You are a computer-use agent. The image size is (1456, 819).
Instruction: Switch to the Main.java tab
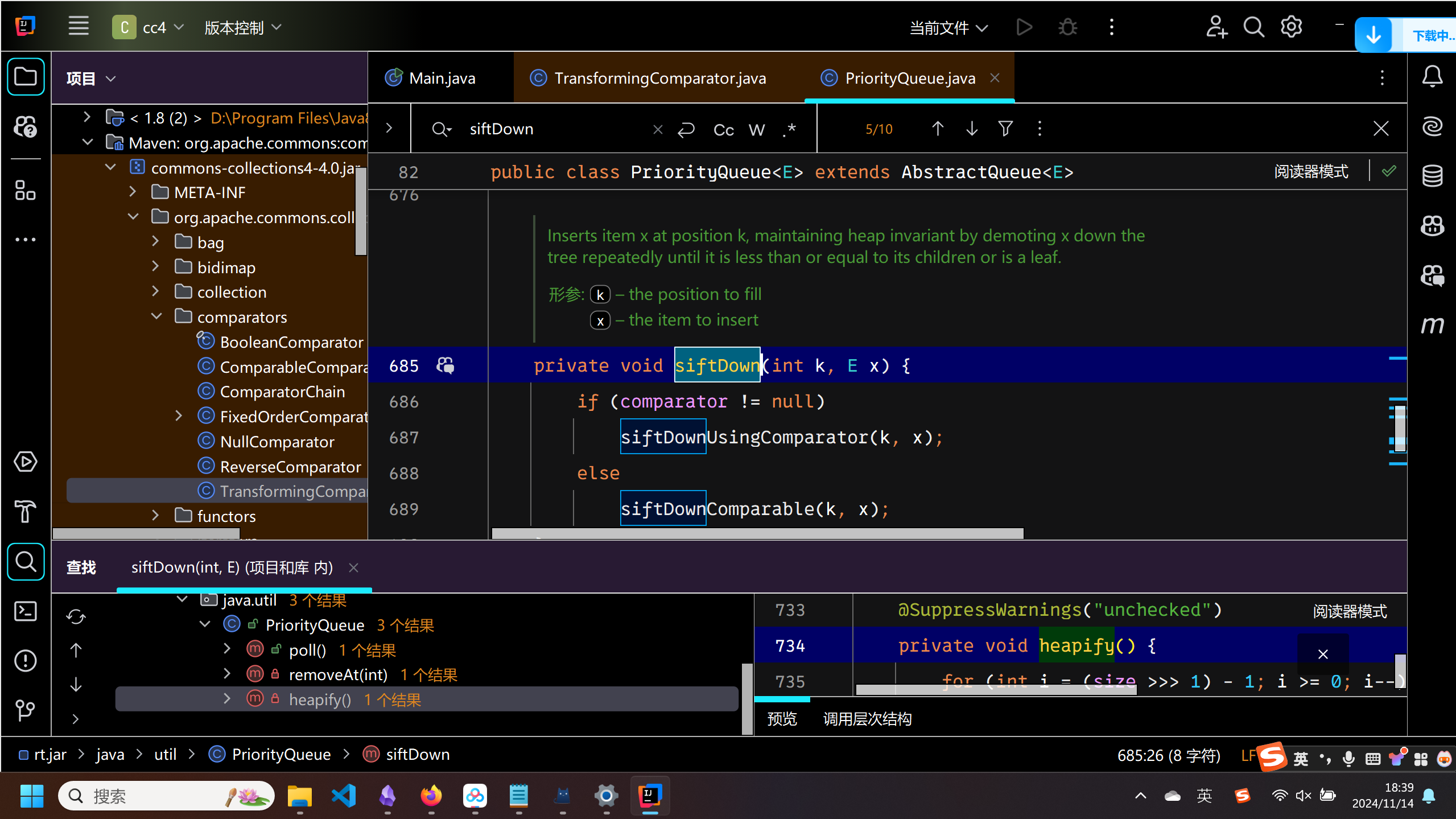click(442, 78)
